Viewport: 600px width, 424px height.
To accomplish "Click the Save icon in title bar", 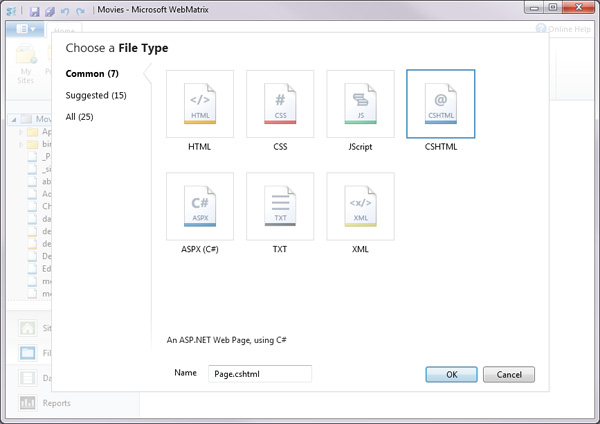I will click(x=34, y=11).
